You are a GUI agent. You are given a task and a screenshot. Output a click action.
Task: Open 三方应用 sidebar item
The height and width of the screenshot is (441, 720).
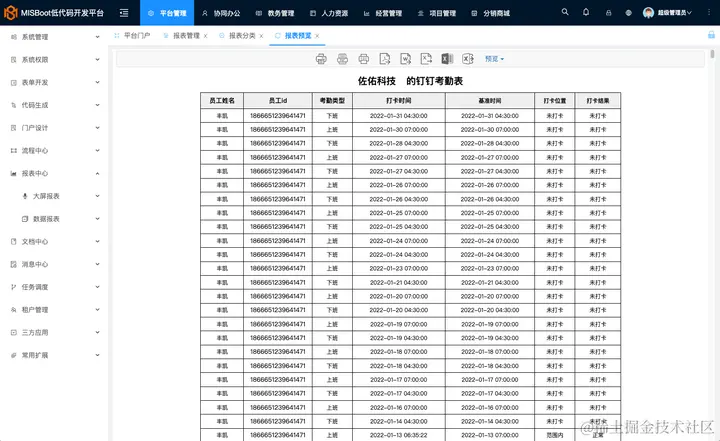55,332
